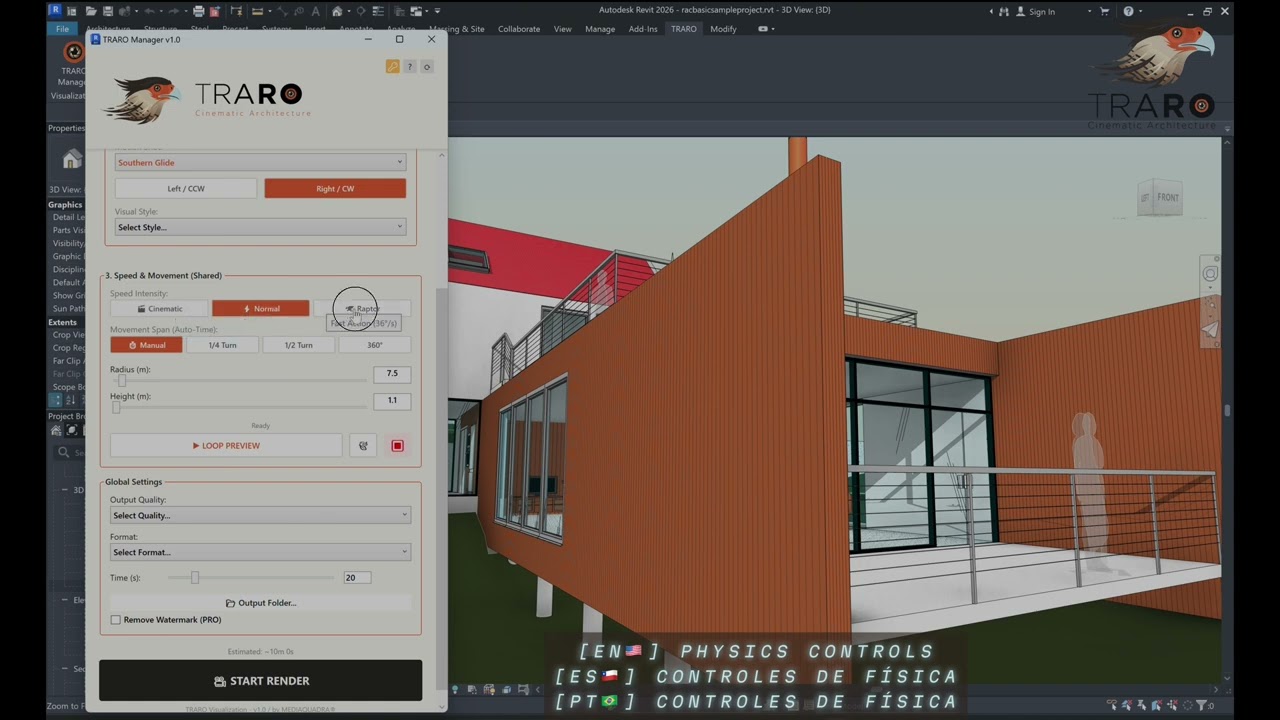Click the Revit R application logo
The height and width of the screenshot is (720, 1280).
[55, 11]
